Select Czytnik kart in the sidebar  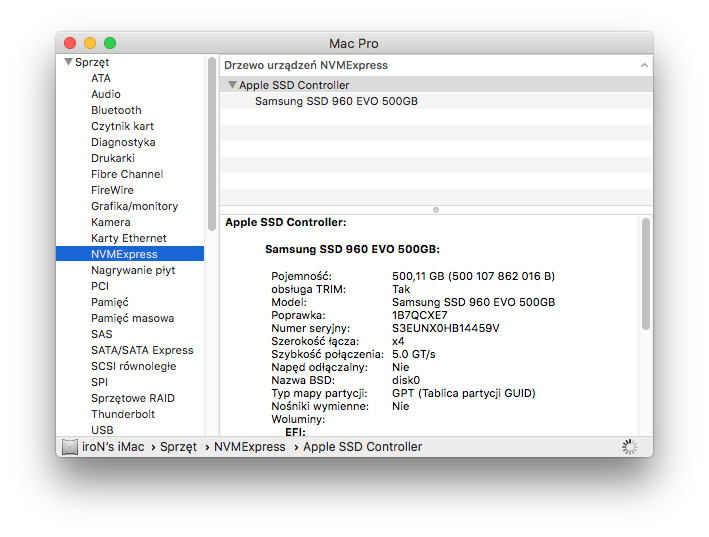123,126
